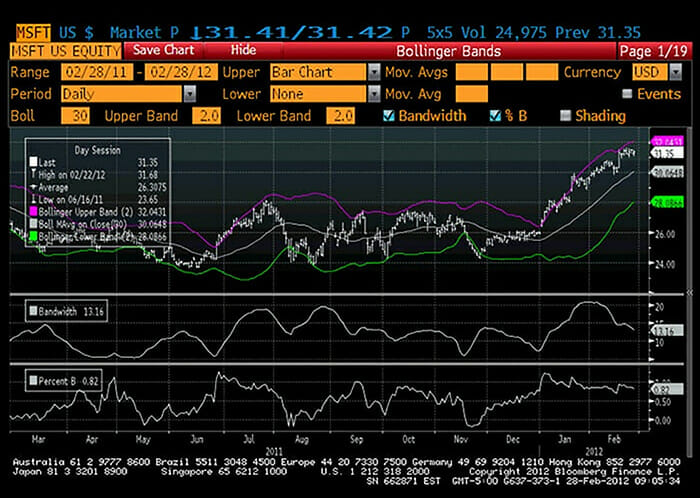Uncheck the % B checkbox

coord(494,116)
